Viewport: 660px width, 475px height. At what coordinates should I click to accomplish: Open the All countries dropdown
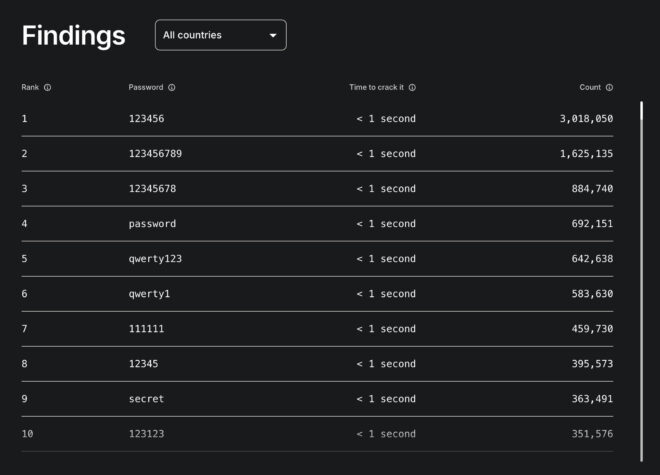click(220, 35)
